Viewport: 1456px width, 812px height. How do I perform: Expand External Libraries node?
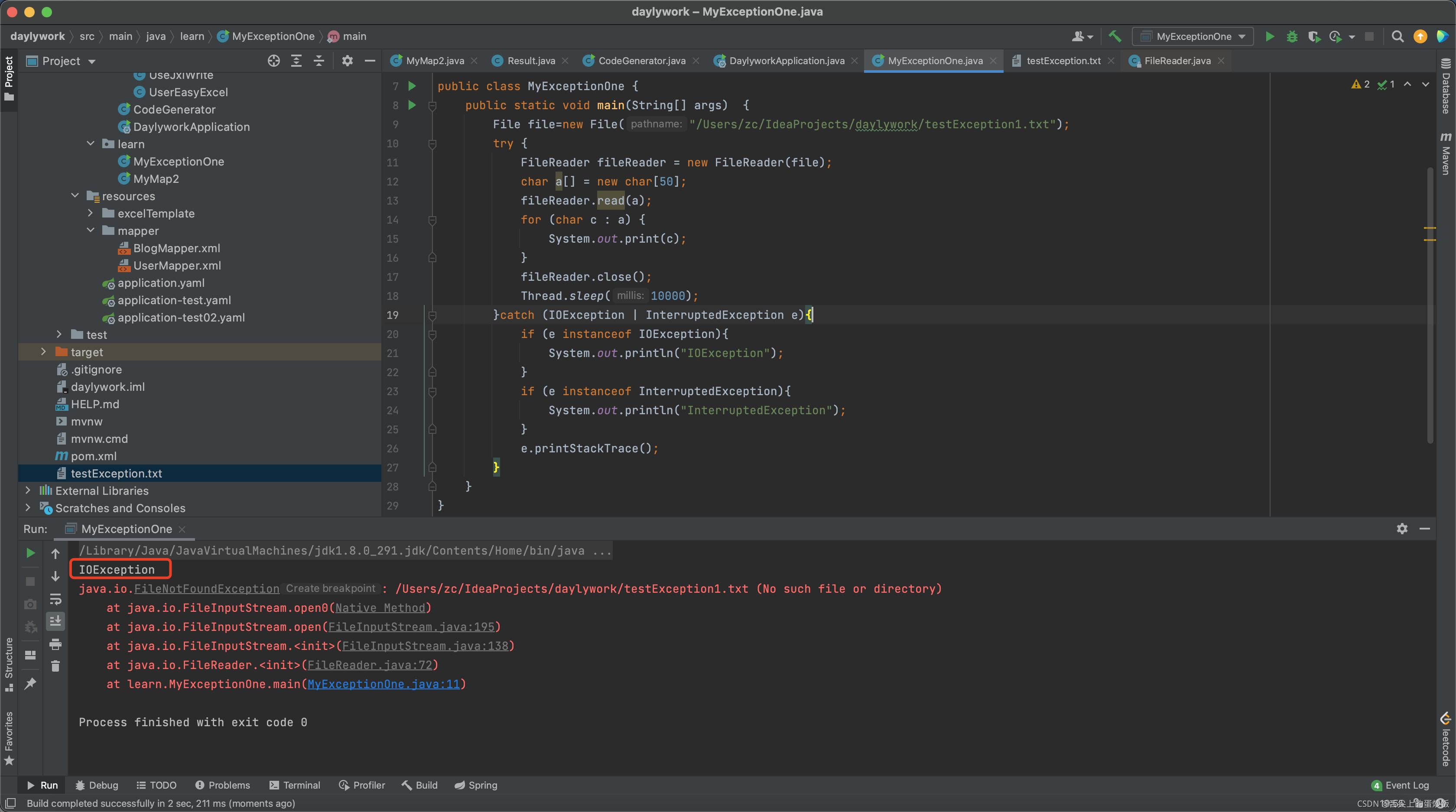[28, 491]
